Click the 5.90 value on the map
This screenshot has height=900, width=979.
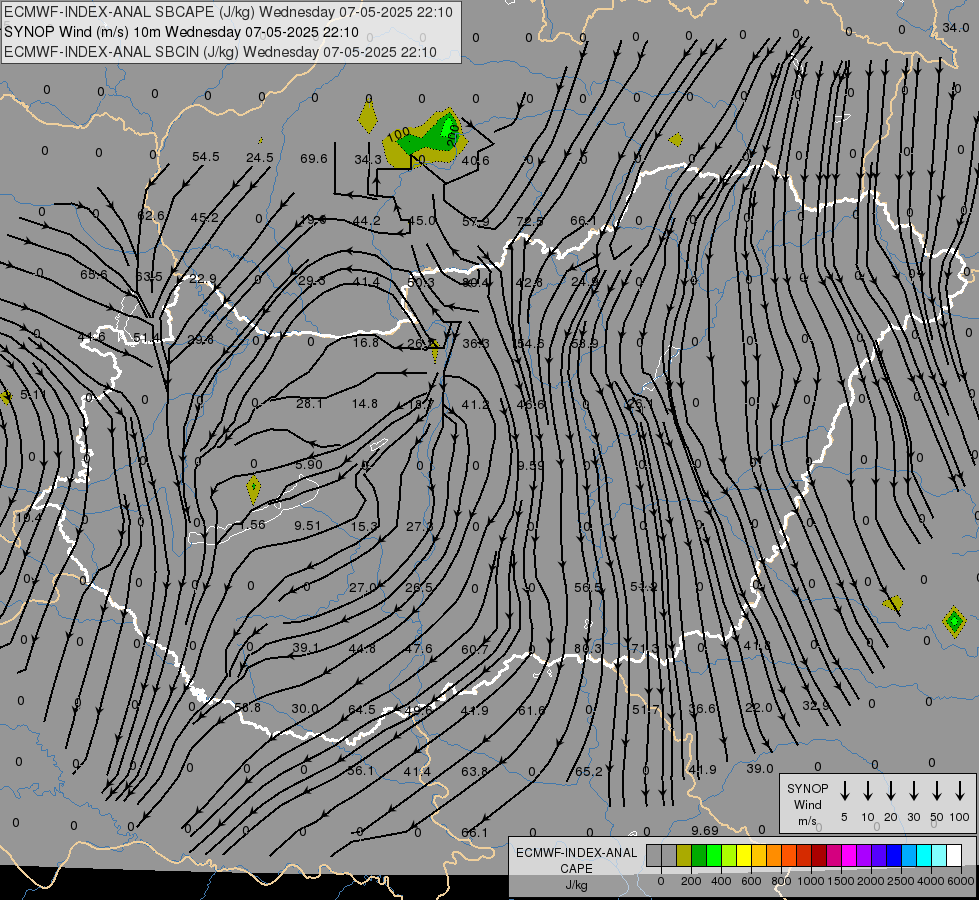(x=308, y=464)
